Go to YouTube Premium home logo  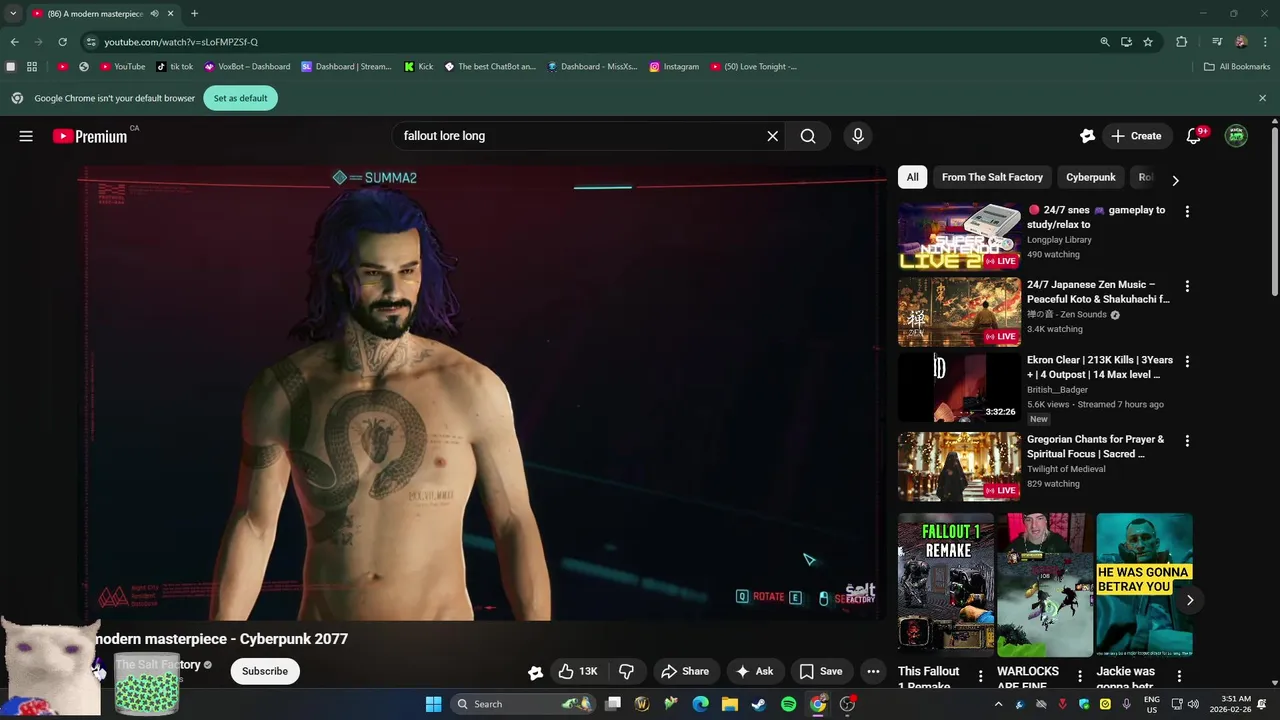90,136
